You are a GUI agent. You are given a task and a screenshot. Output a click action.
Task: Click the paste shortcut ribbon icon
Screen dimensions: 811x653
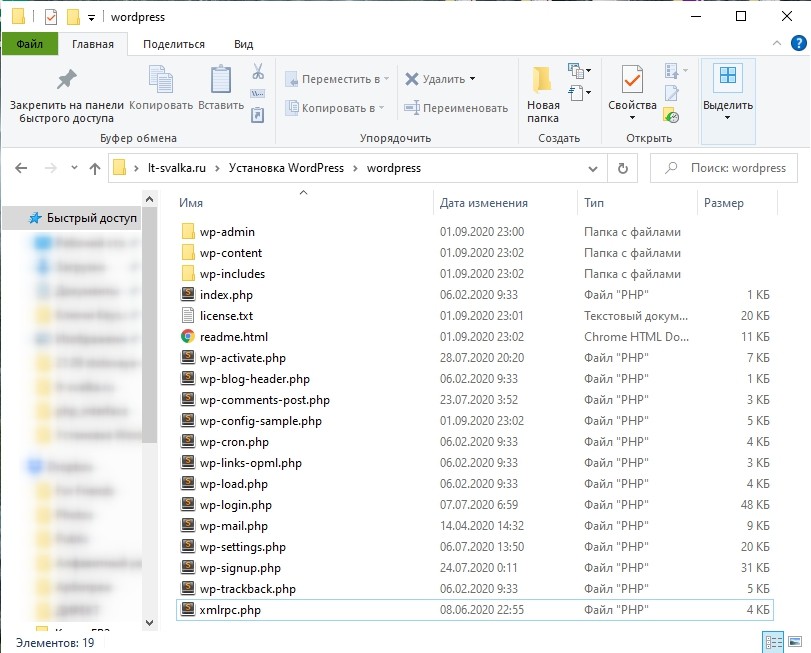coord(258,115)
